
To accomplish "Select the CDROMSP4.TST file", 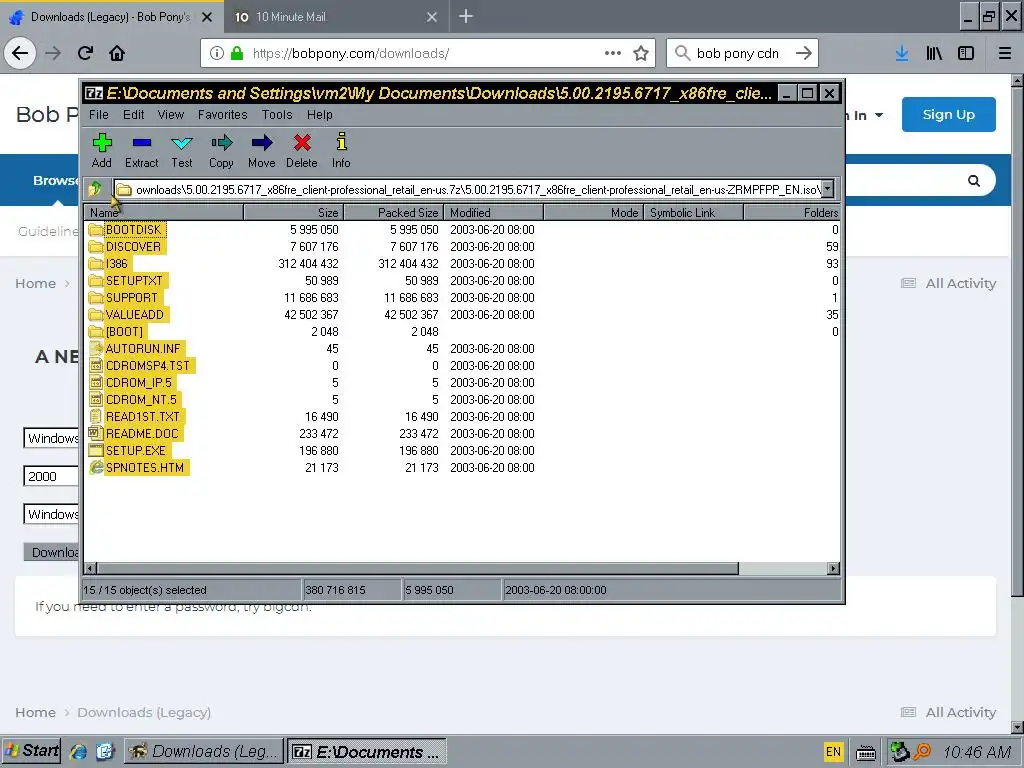I will pos(148,366).
